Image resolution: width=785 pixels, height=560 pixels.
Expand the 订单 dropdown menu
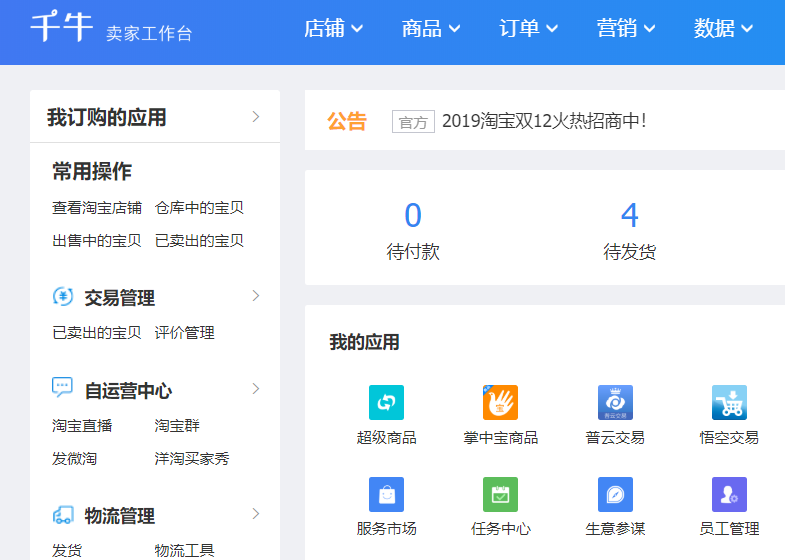click(528, 29)
